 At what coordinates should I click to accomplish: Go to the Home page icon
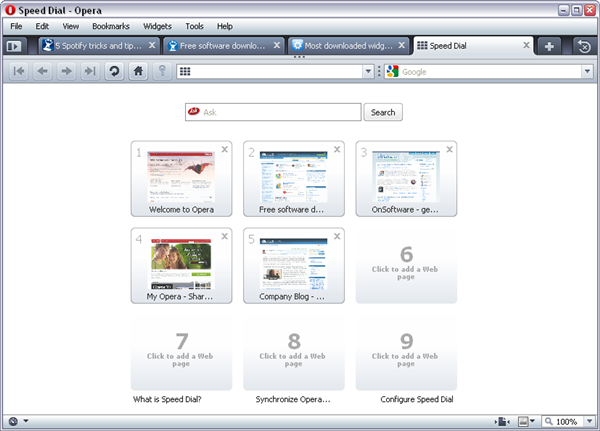coord(139,71)
